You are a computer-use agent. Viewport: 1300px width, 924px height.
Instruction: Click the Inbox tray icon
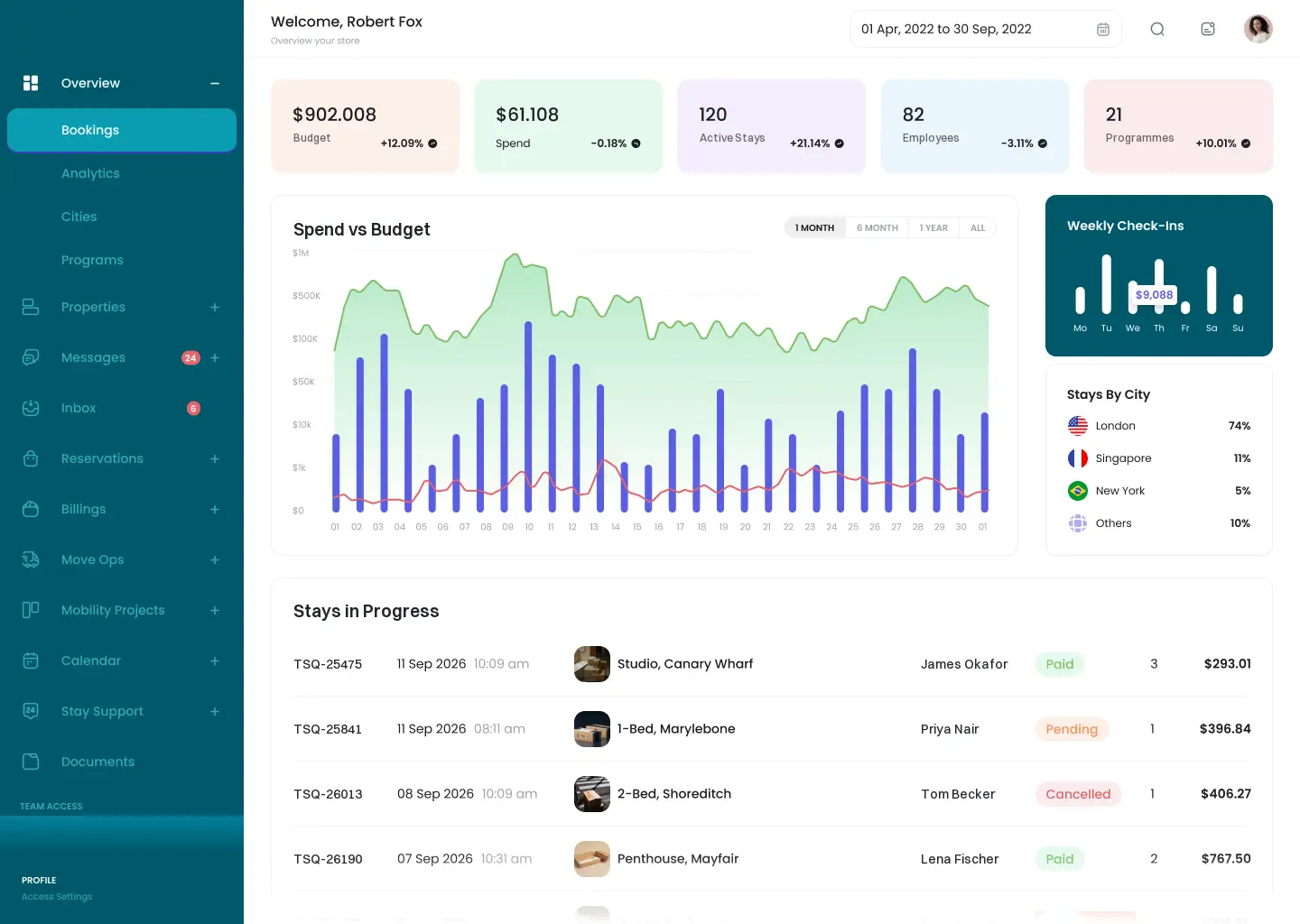31,408
